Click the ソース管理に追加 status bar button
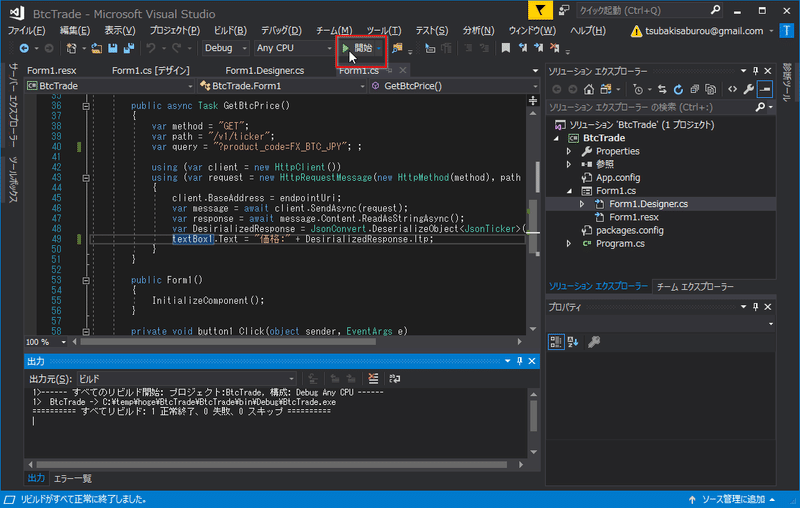 (732, 499)
